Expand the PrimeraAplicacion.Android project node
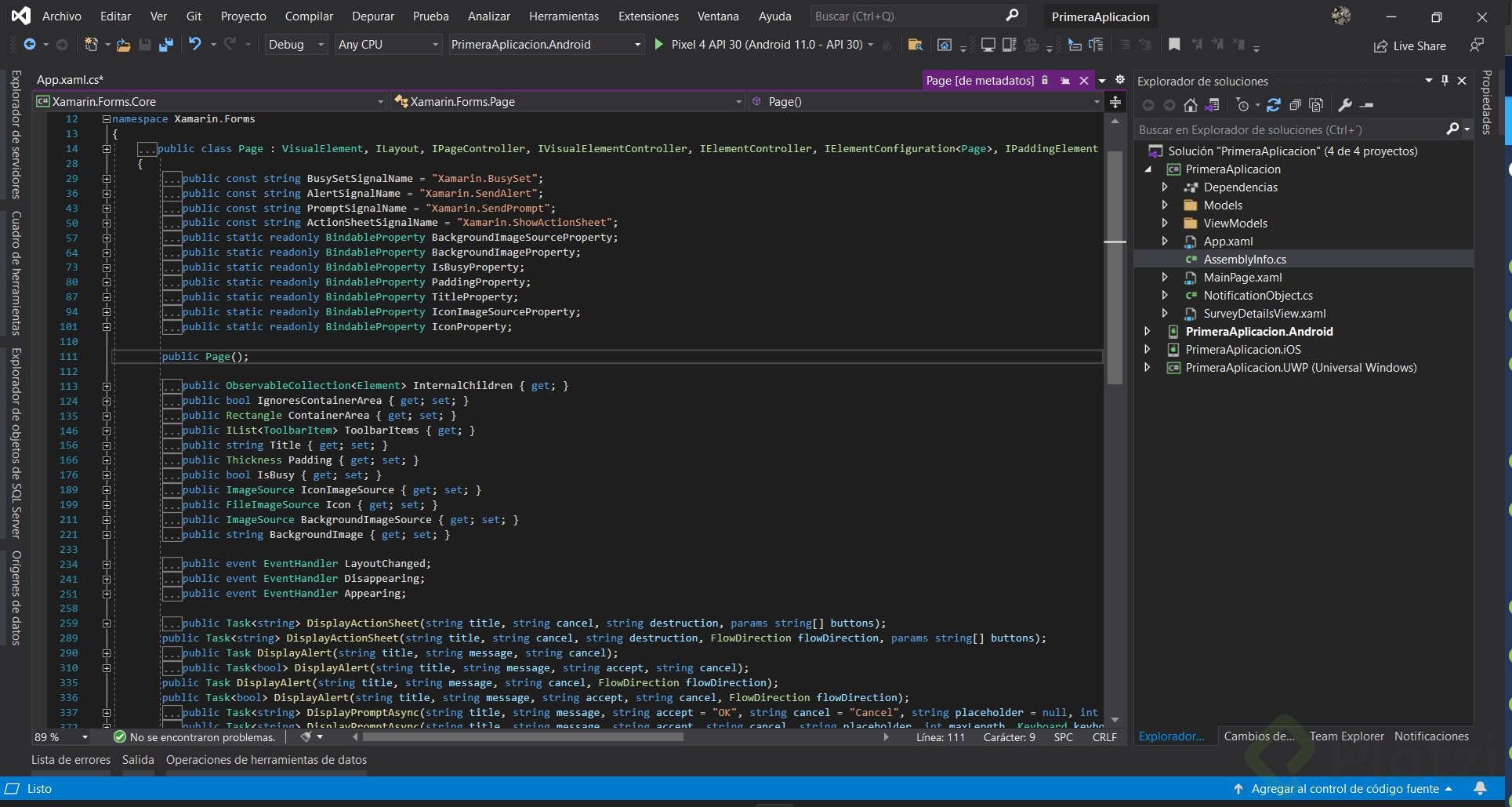The height and width of the screenshot is (807, 1512). click(x=1148, y=332)
